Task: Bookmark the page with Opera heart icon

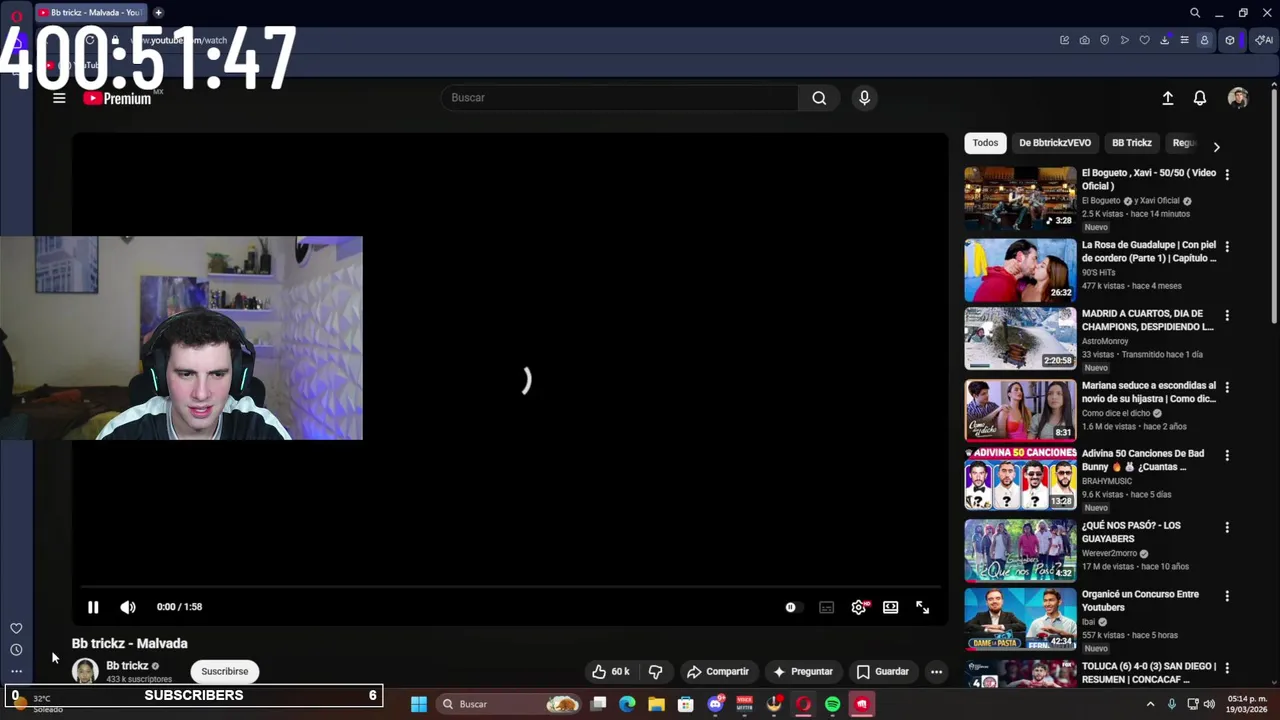Action: [1144, 40]
